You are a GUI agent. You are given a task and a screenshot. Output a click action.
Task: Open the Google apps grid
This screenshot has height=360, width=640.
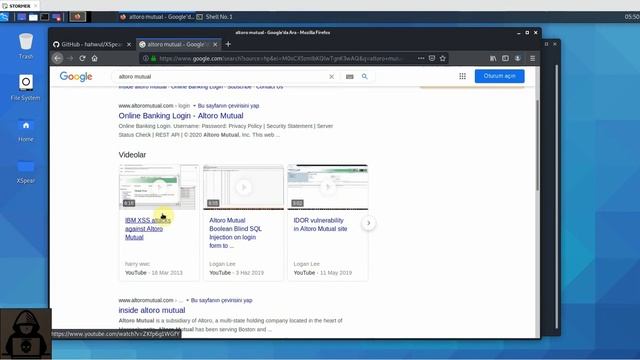click(462, 76)
